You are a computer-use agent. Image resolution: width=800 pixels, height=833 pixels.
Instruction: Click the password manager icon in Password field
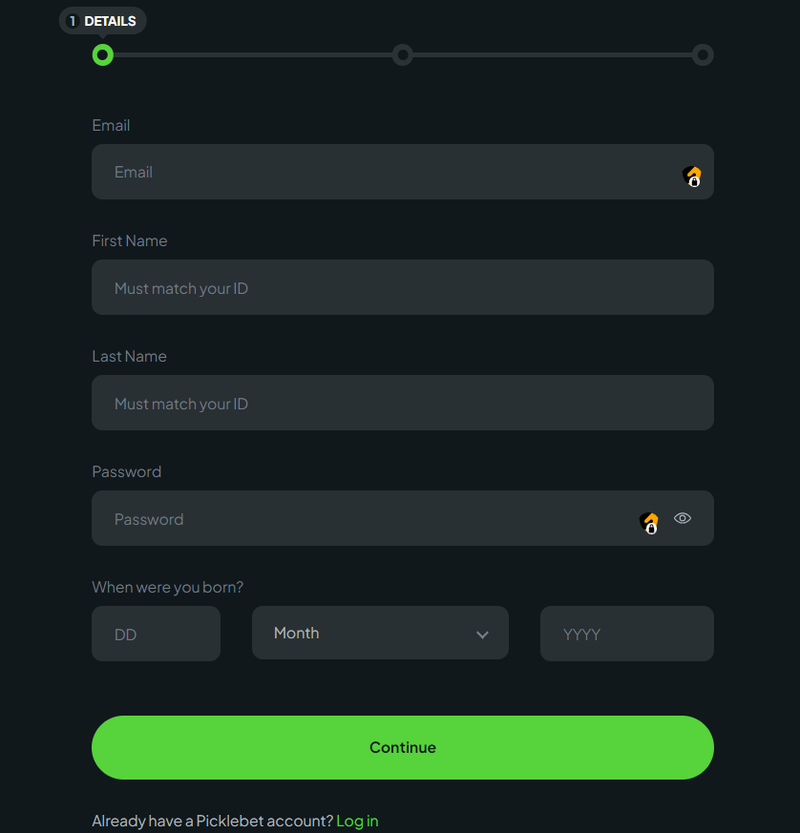649,523
